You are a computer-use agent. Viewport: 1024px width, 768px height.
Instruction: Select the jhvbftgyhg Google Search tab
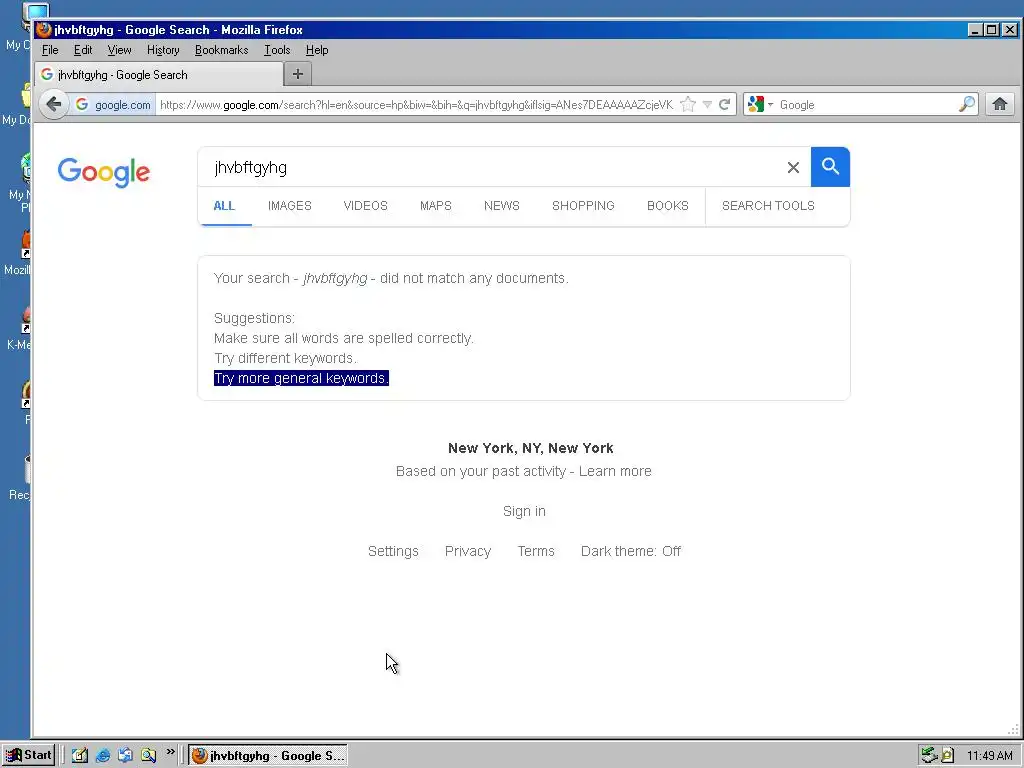[159, 74]
